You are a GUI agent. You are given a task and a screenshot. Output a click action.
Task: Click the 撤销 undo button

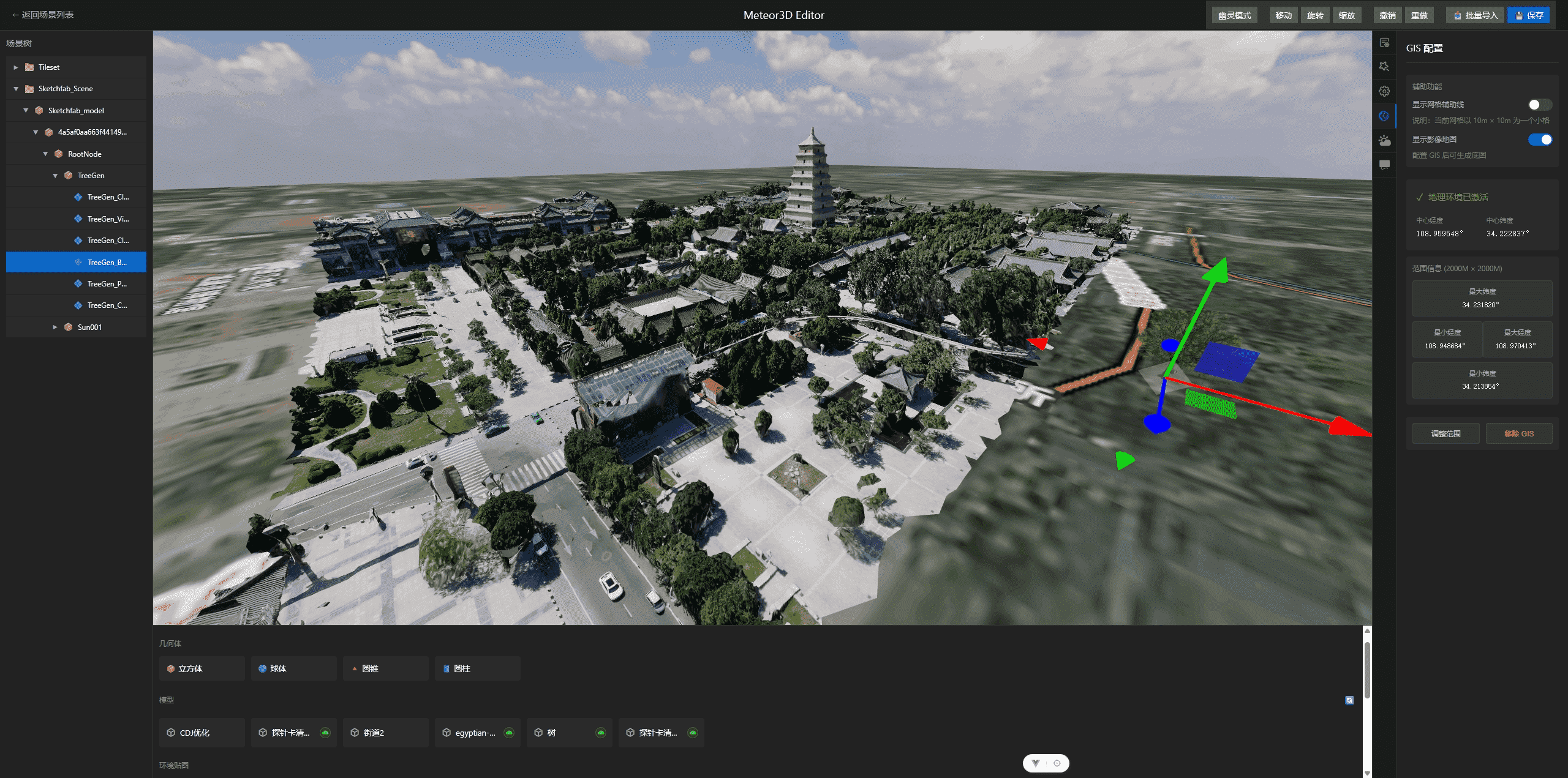[1388, 15]
